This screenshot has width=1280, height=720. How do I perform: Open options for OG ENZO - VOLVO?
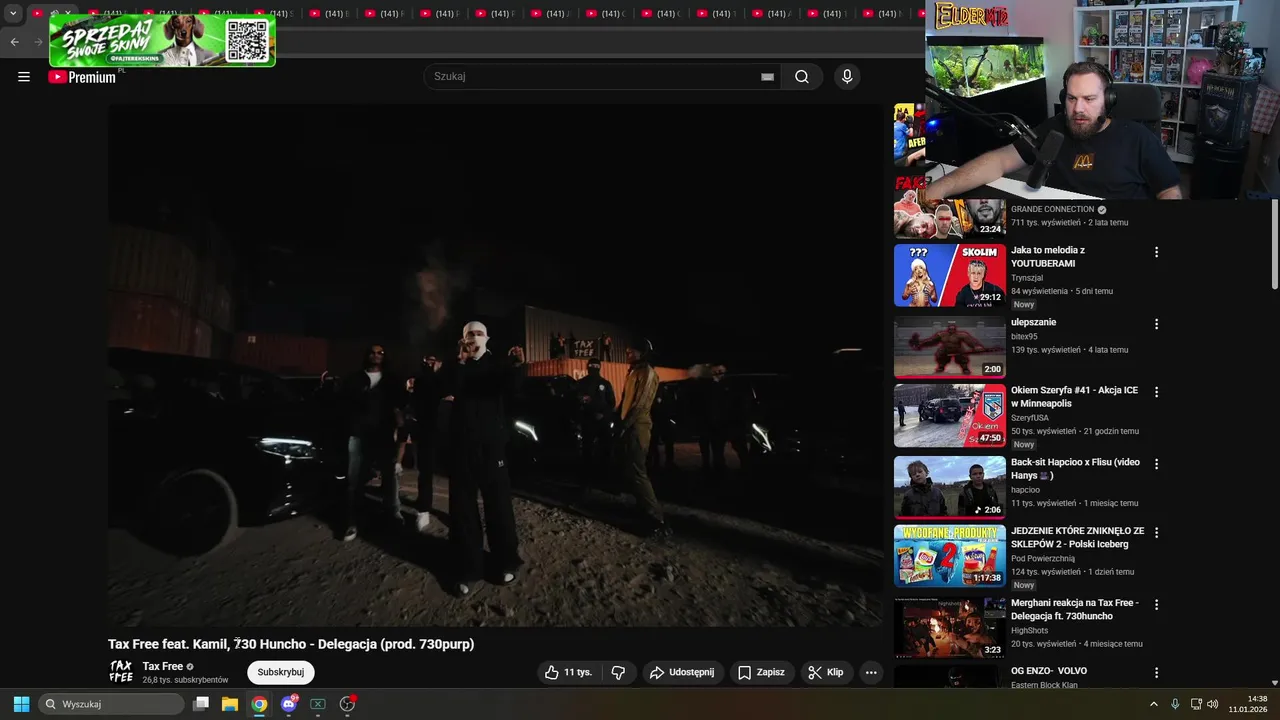[1156, 673]
